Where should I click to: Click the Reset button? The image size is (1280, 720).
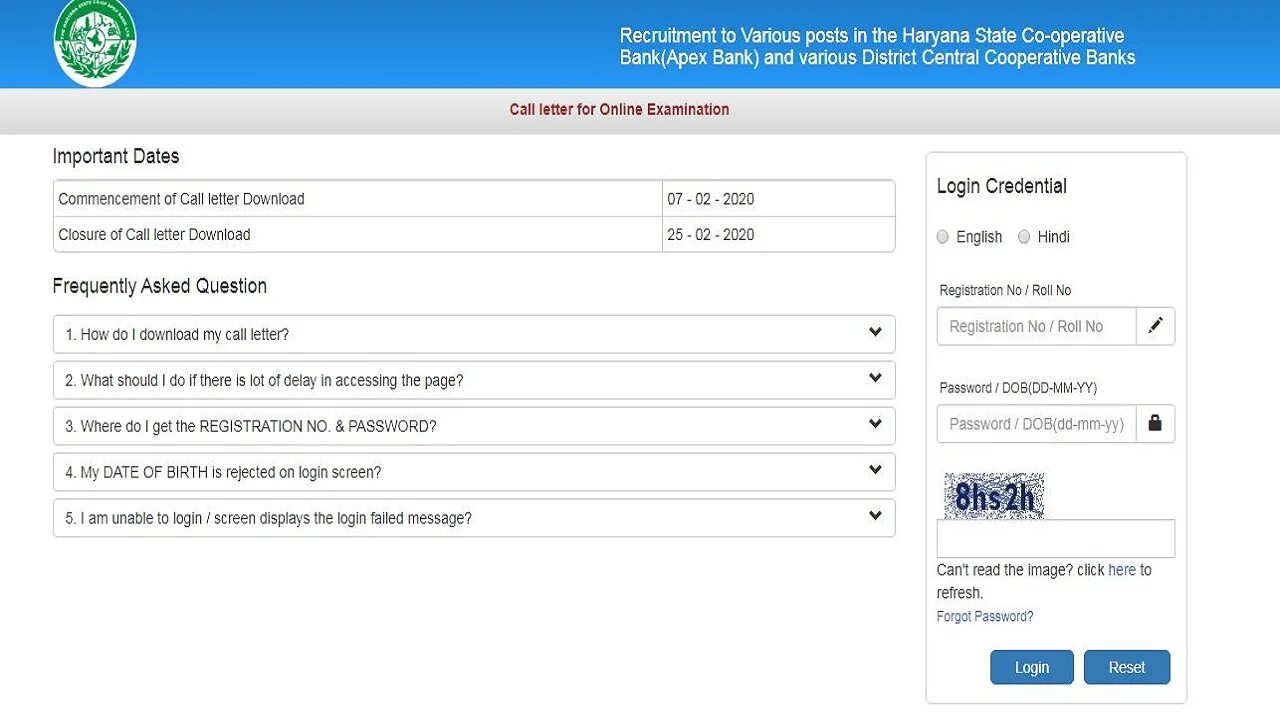(x=1127, y=667)
